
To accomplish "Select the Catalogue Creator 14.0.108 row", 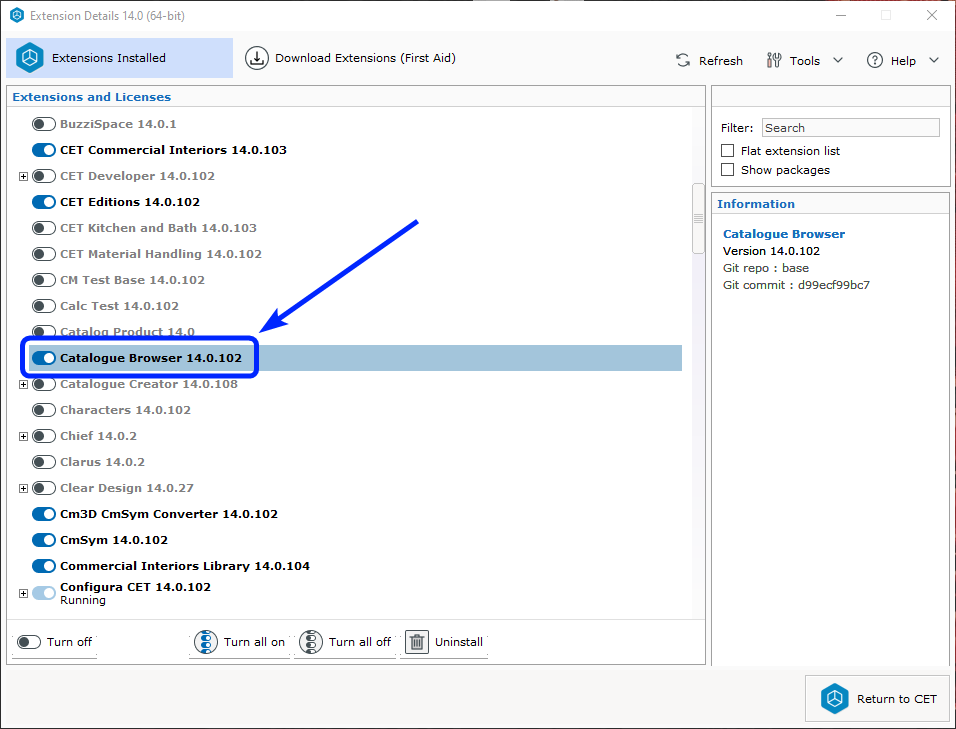I will [x=149, y=384].
